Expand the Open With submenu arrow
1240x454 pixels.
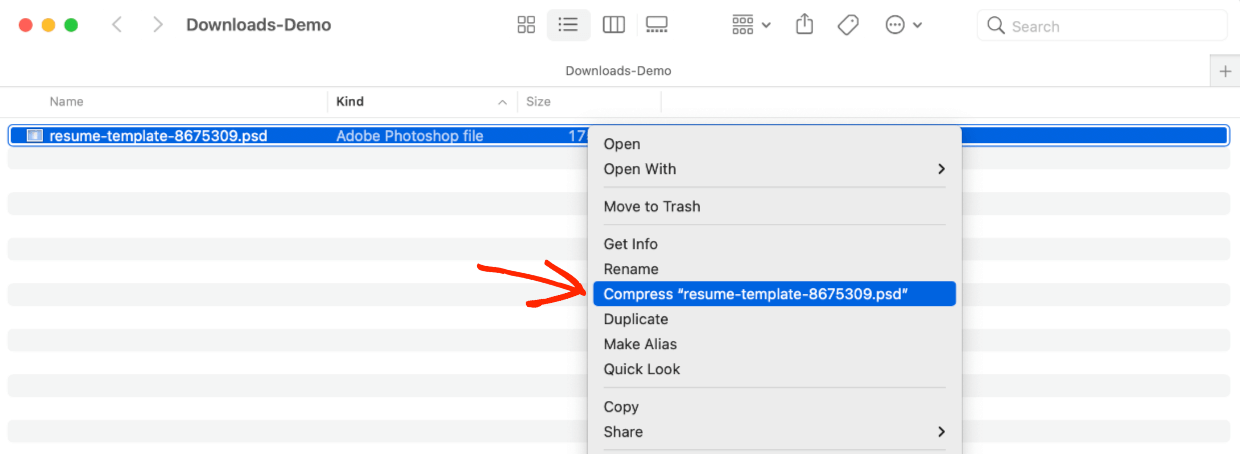coord(941,169)
